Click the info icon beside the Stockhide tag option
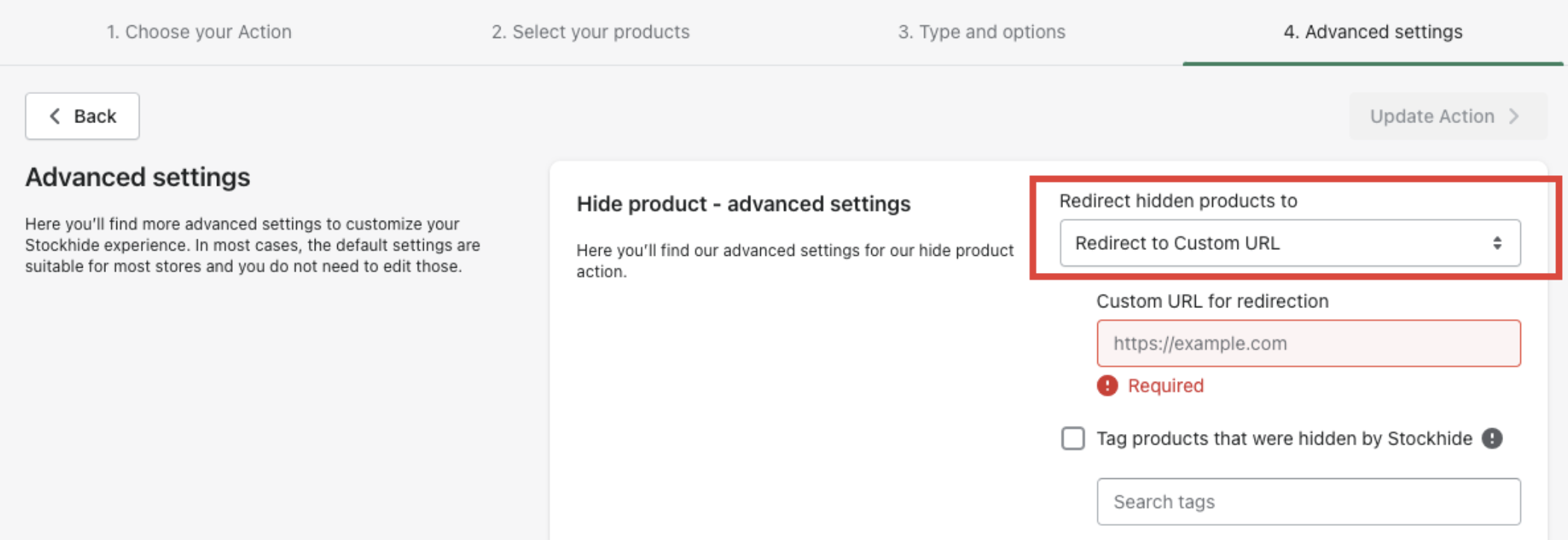Viewport: 1568px width, 540px height. (x=1492, y=439)
